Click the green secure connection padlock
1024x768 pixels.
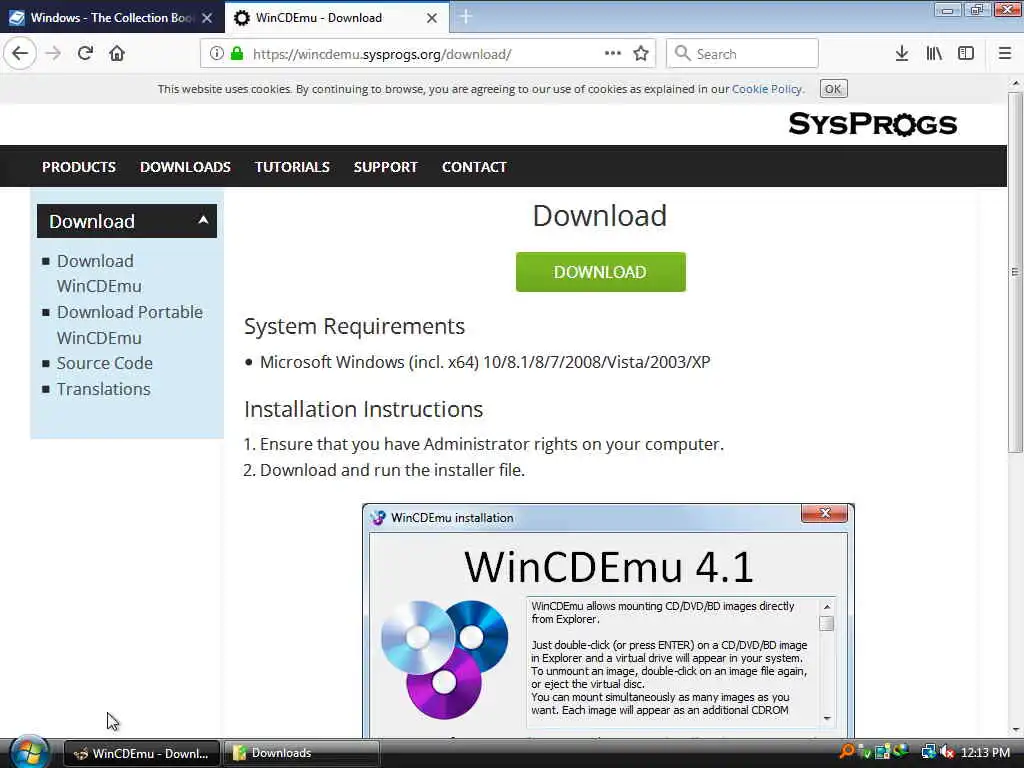237,54
